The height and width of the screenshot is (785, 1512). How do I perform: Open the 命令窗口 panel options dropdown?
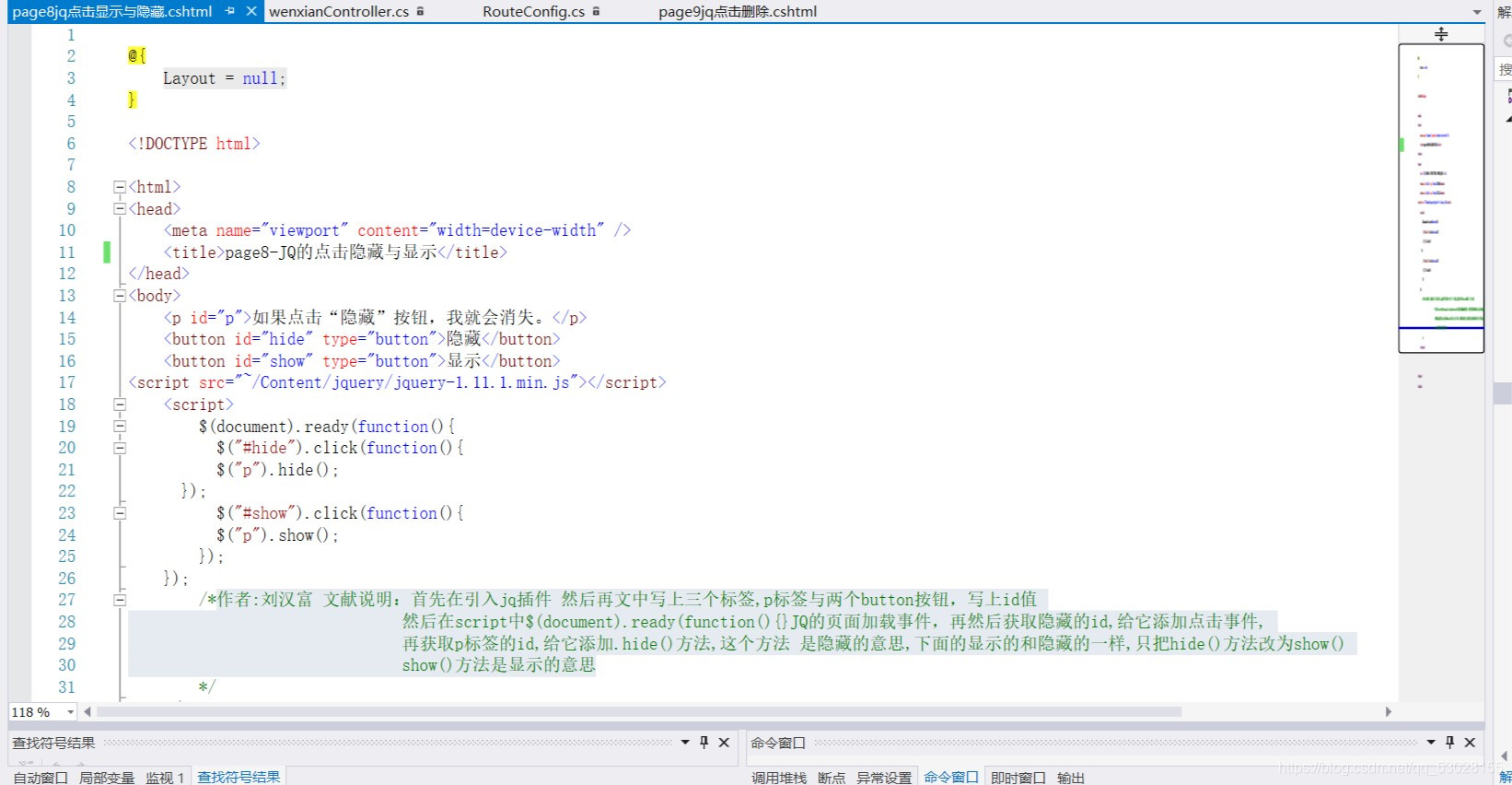tap(1431, 742)
